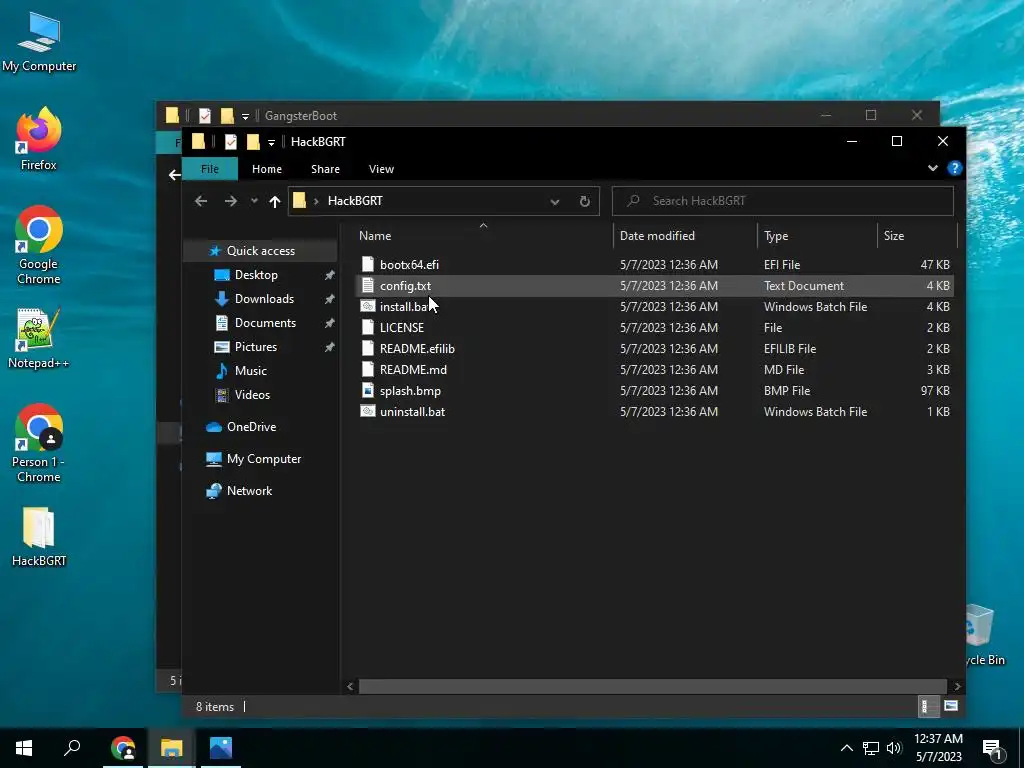Click HackBGRT breadcrumb chevron in address bar
The image size is (1024, 768).
pyautogui.click(x=316, y=201)
